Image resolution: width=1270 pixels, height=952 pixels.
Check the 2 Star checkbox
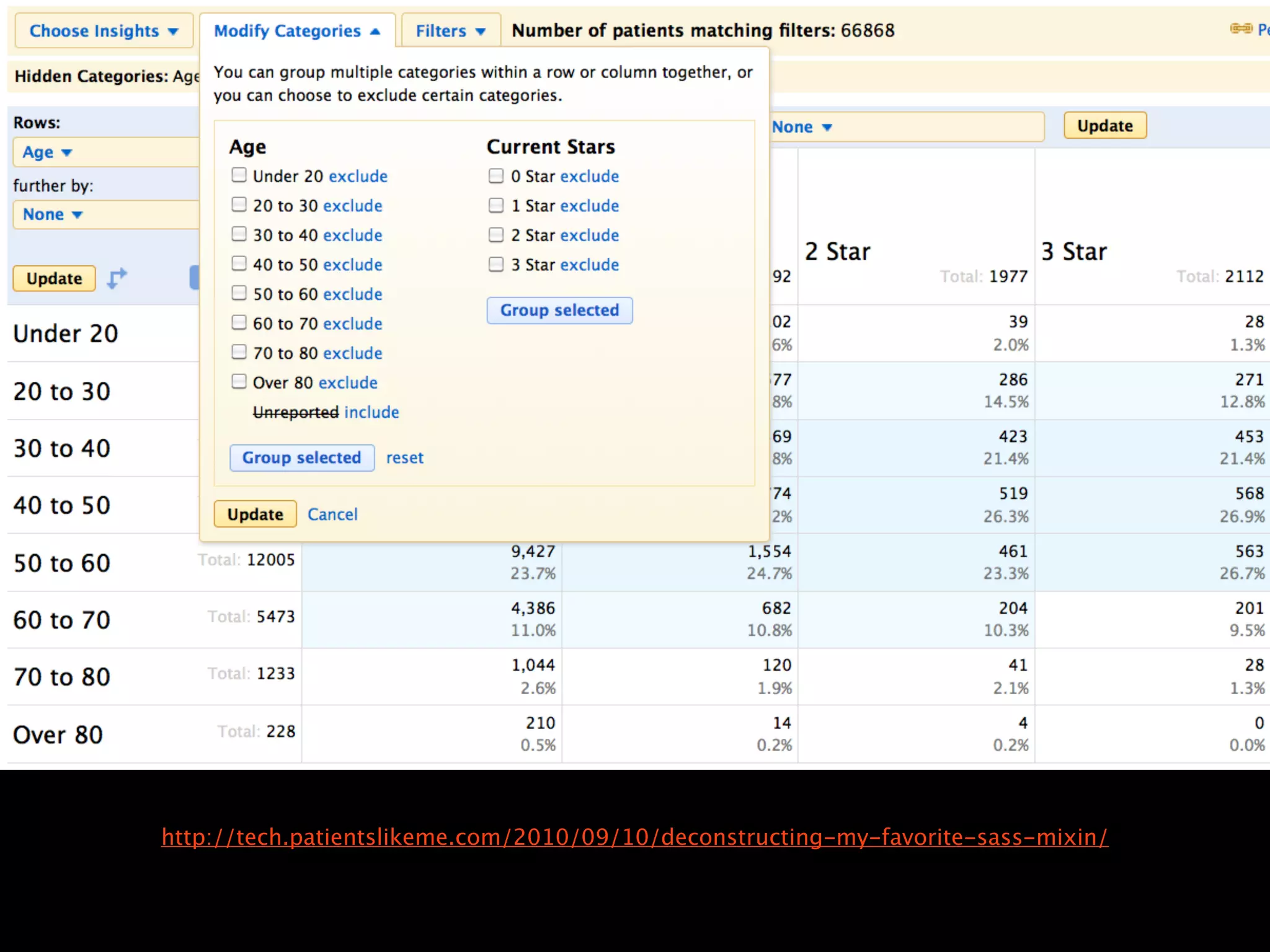[496, 235]
